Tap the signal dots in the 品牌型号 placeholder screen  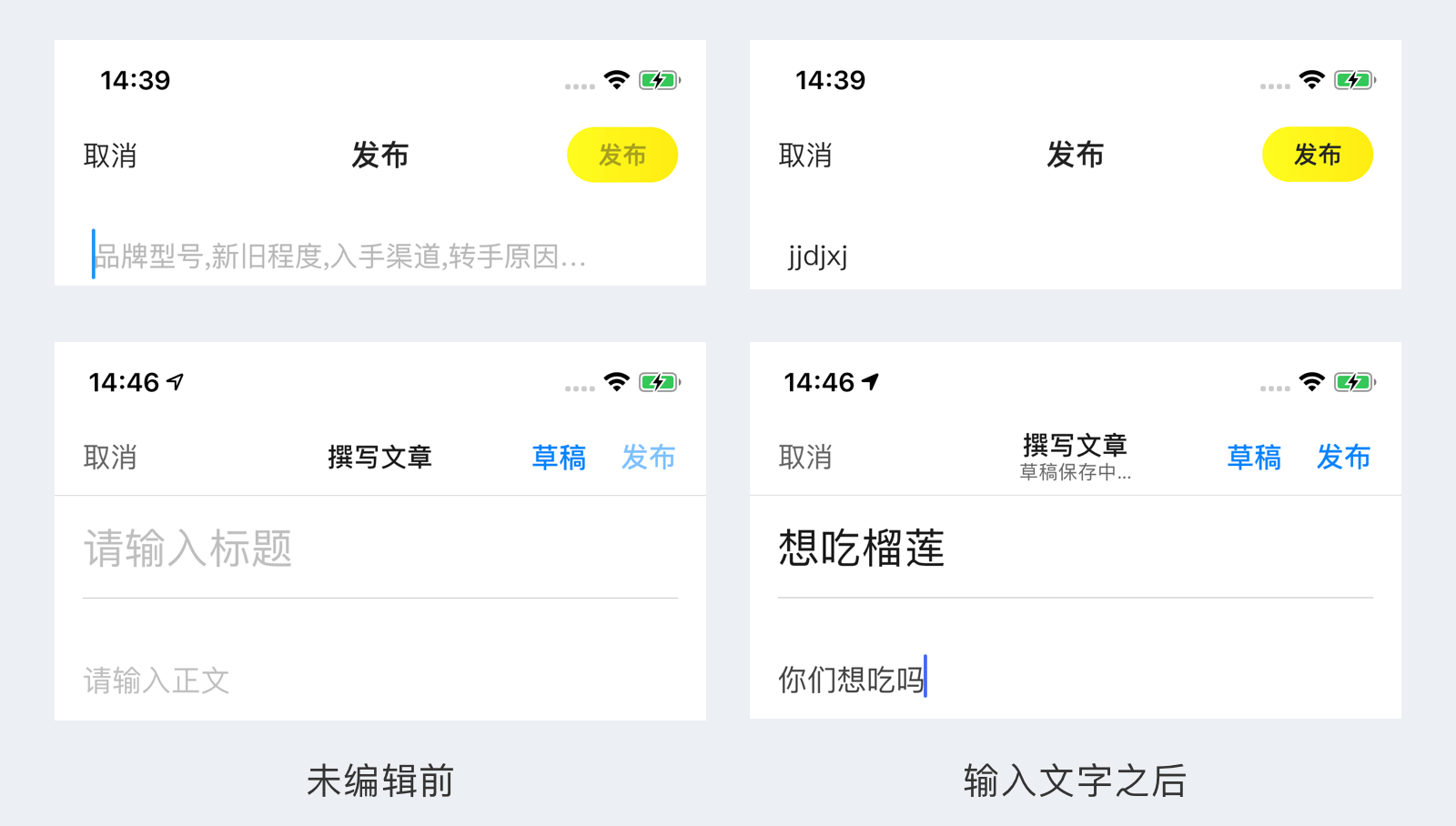coord(580,86)
